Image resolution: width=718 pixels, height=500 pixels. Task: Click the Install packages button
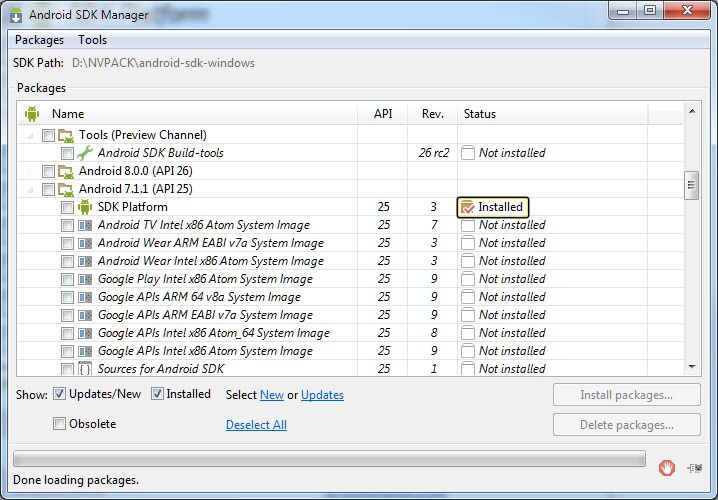pyautogui.click(x=626, y=395)
